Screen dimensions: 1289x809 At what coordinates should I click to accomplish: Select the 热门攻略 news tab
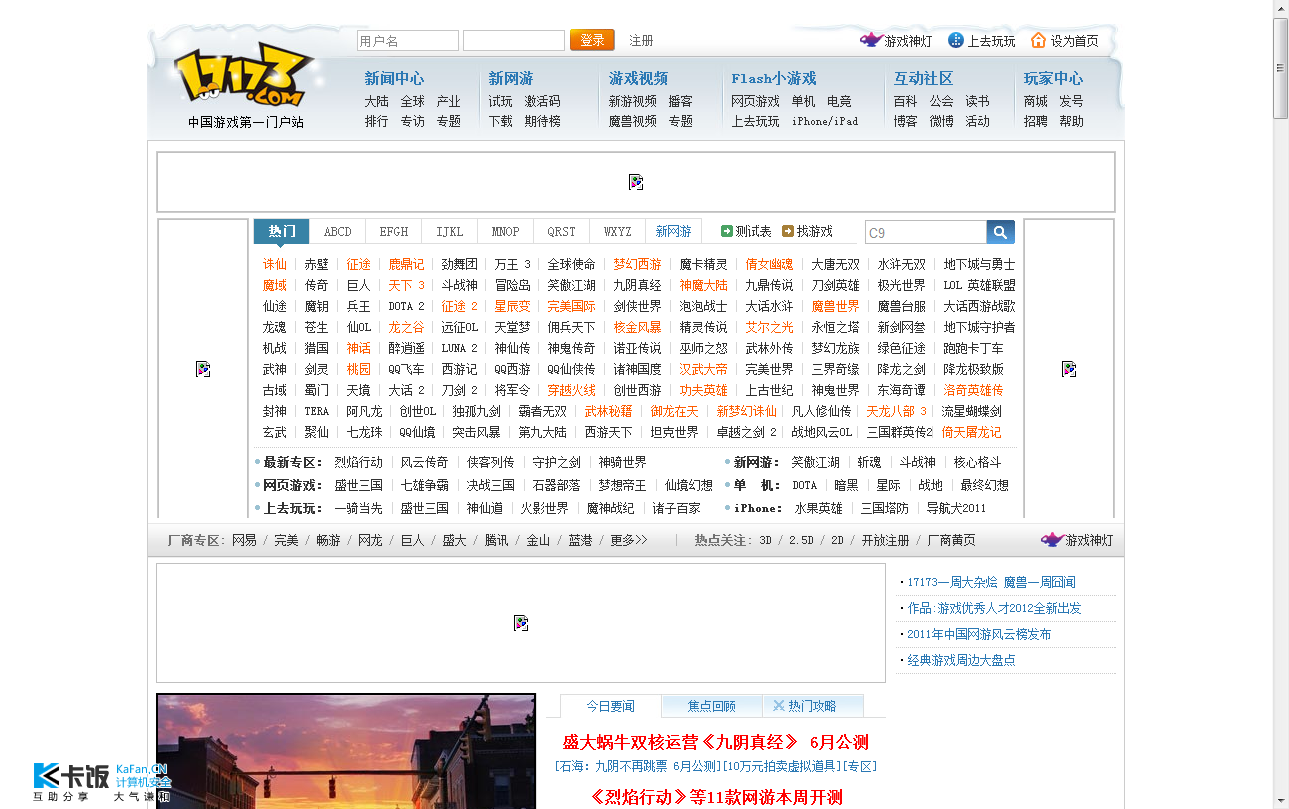(813, 706)
